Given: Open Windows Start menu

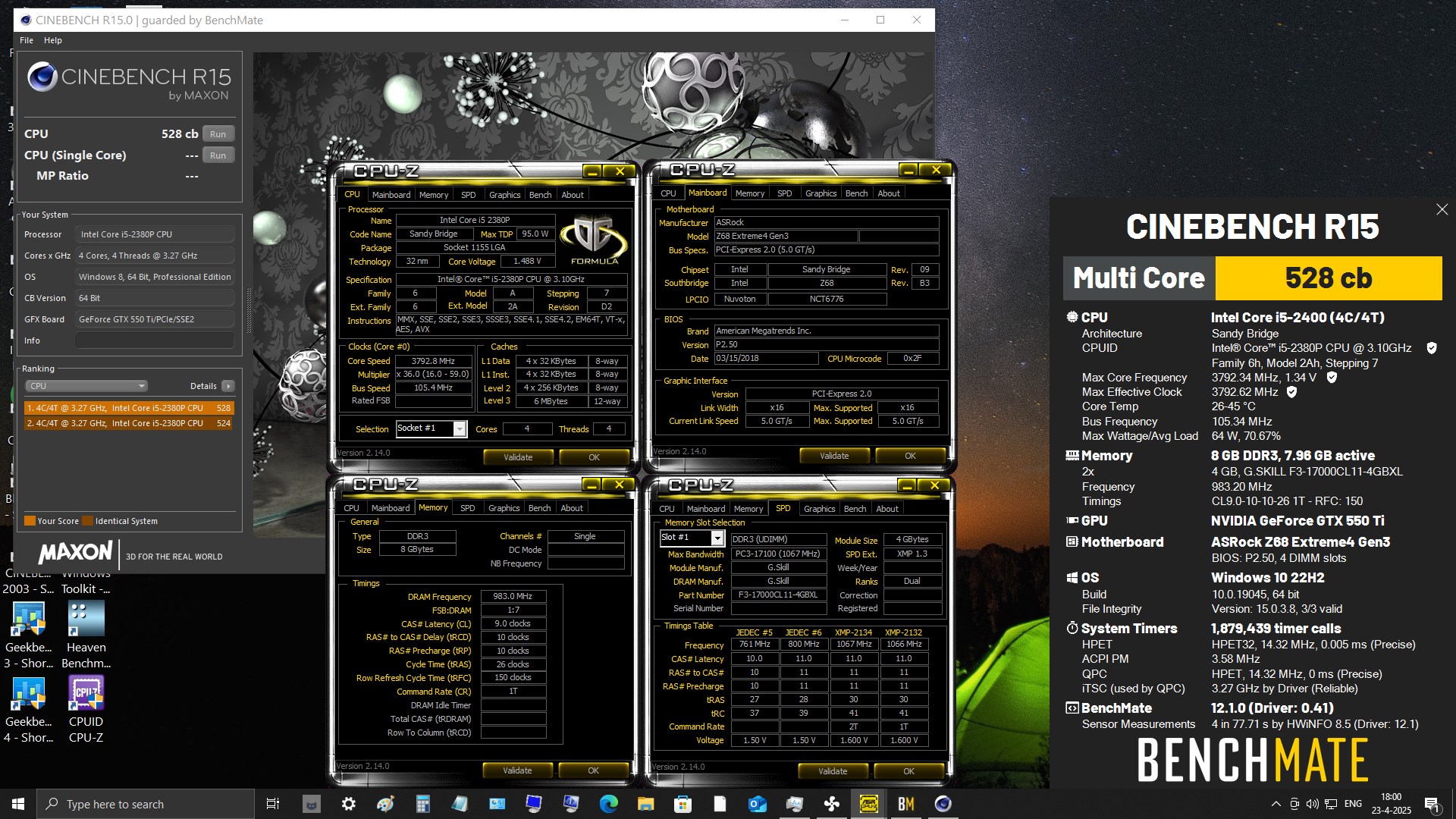Looking at the screenshot, I should click(18, 804).
